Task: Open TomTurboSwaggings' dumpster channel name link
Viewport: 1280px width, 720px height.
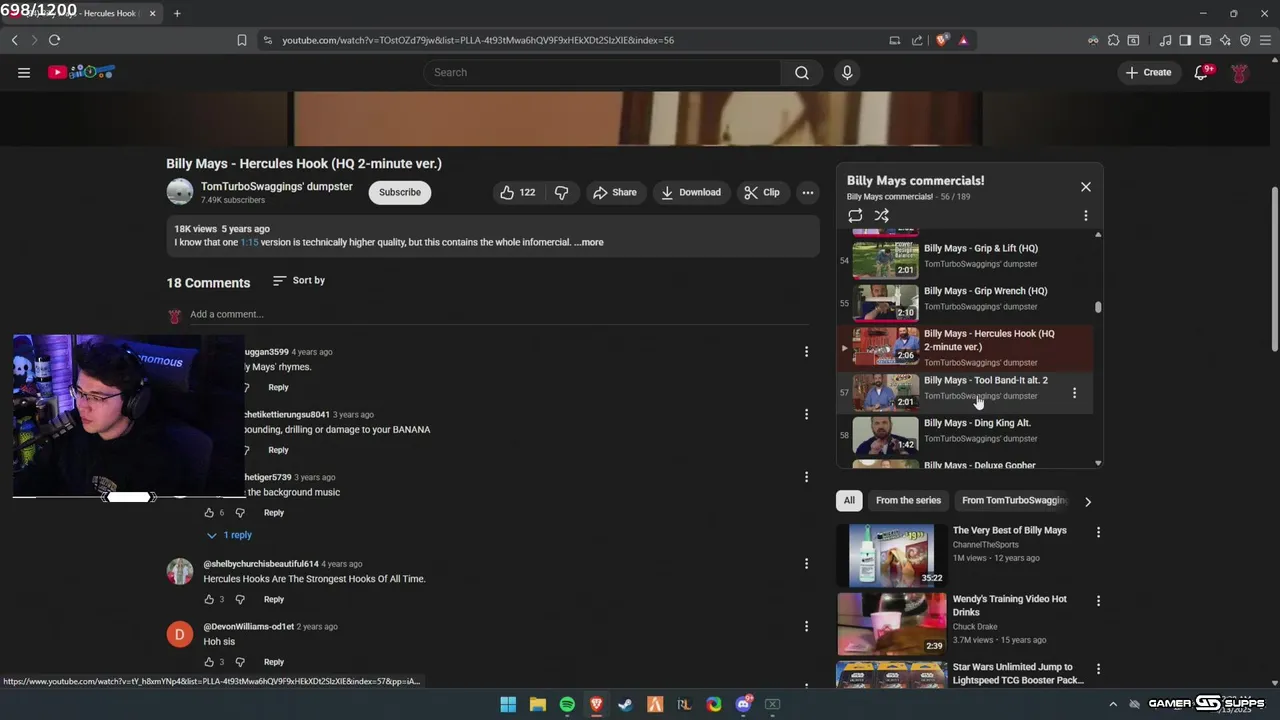Action: pos(277,186)
